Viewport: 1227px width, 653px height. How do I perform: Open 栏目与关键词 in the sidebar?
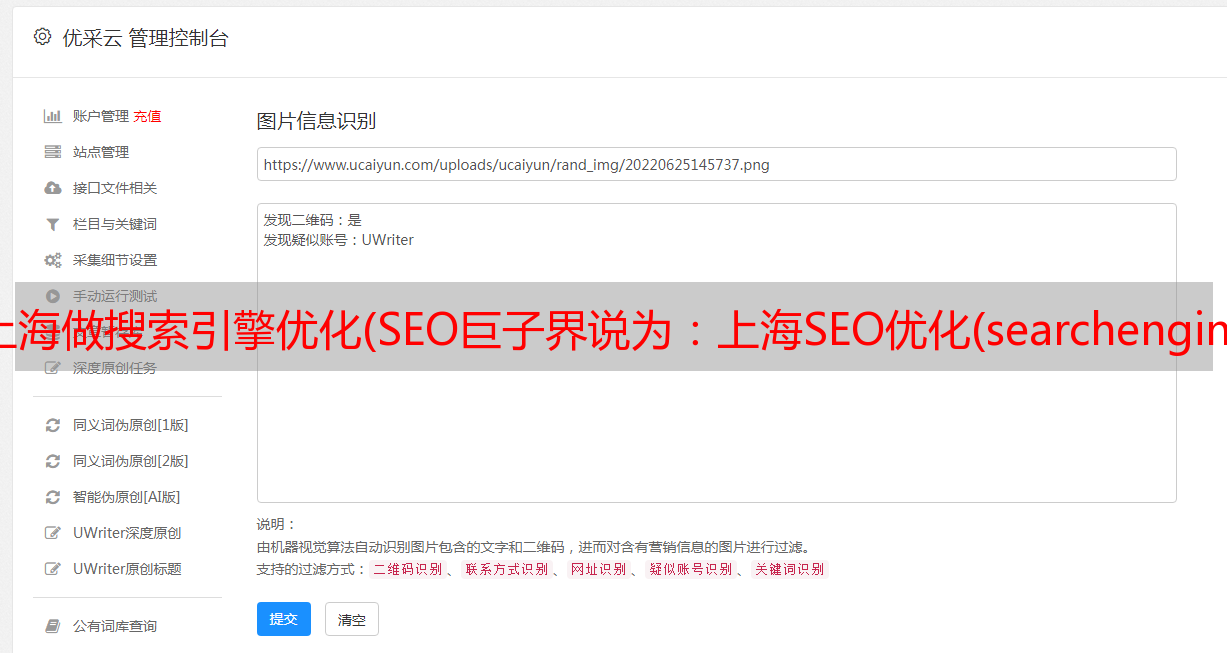pyautogui.click(x=115, y=224)
